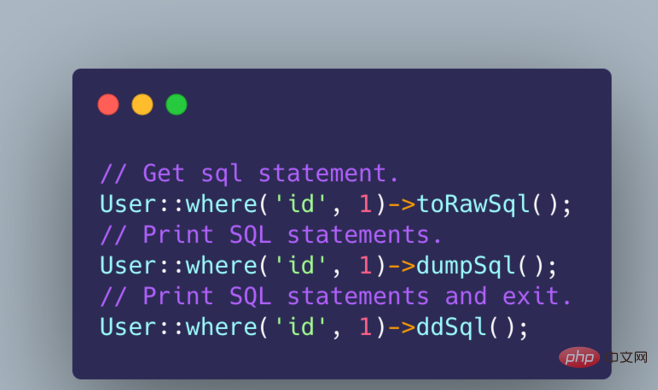Click the orange arrow before dumpSql

click(x=402, y=266)
